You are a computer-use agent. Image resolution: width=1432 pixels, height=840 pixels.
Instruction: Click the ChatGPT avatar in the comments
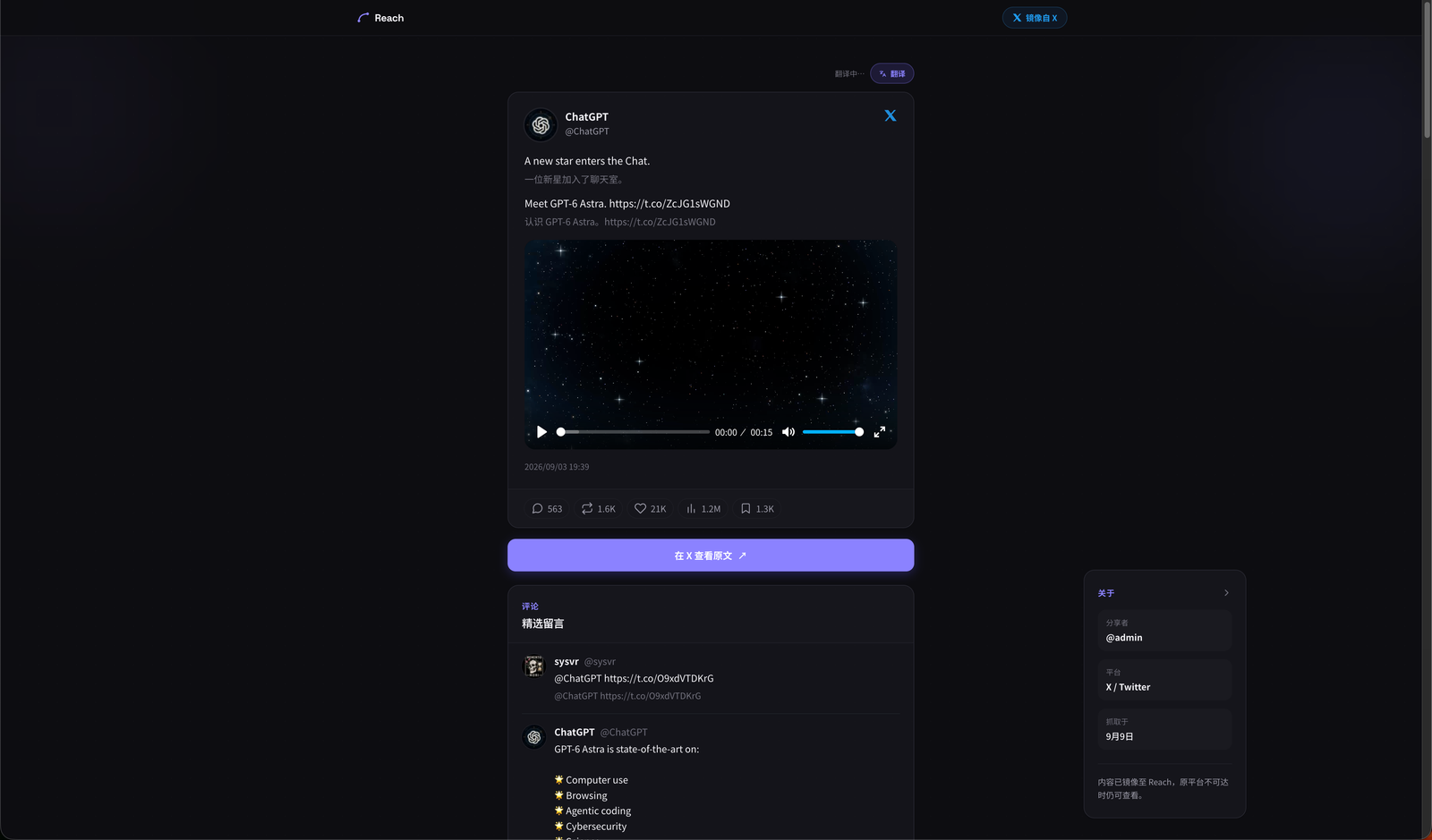[534, 737]
